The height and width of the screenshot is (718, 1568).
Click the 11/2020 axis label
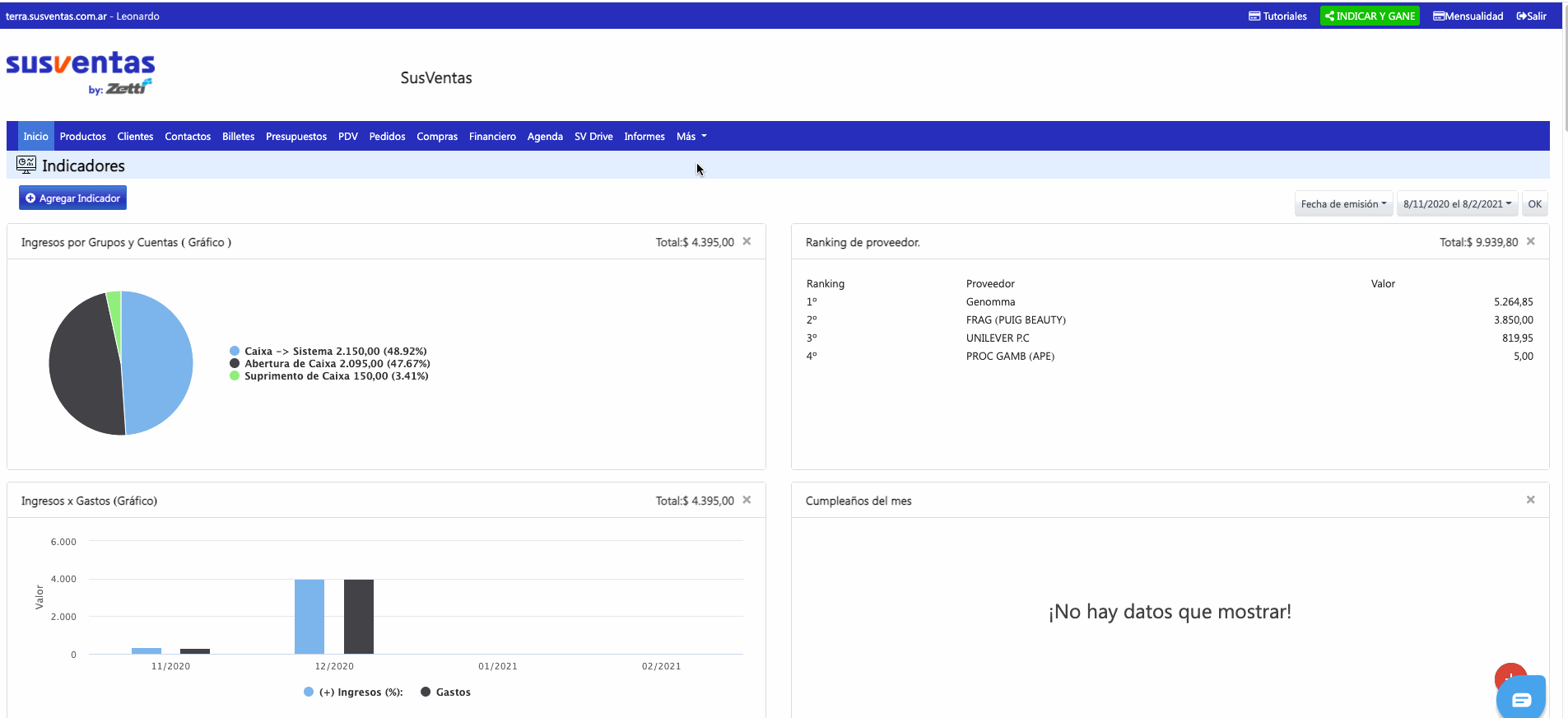point(170,666)
